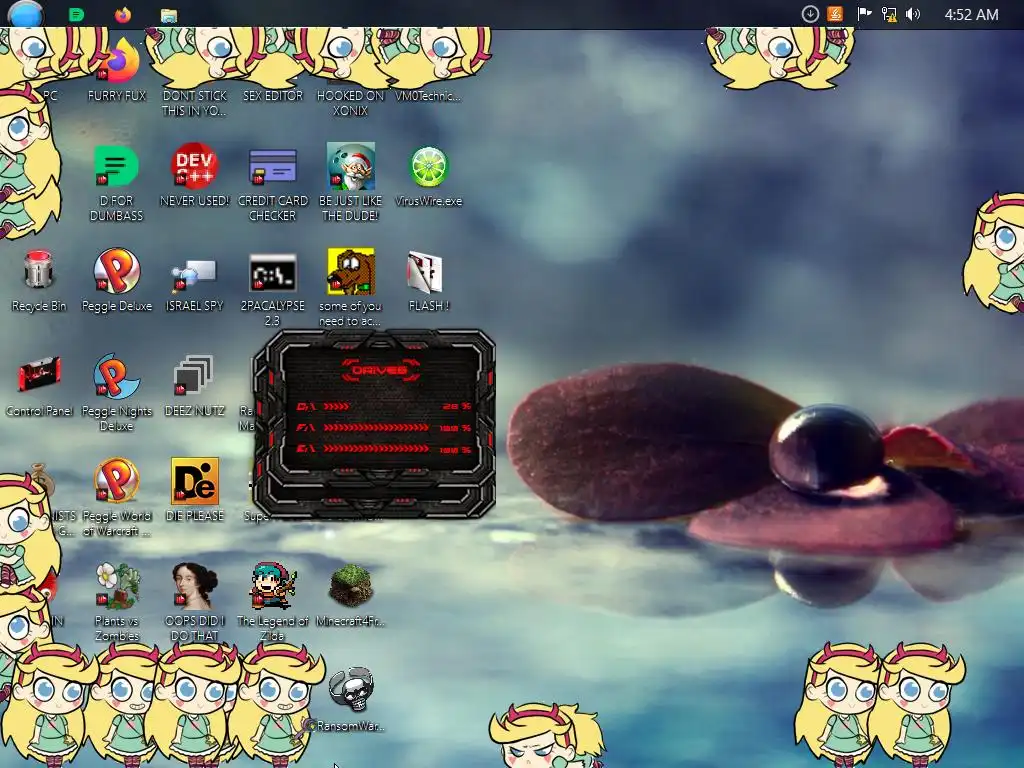Open the BE JUST LIKE THE DUDE! icon
Image resolution: width=1024 pixels, height=768 pixels.
click(x=351, y=166)
